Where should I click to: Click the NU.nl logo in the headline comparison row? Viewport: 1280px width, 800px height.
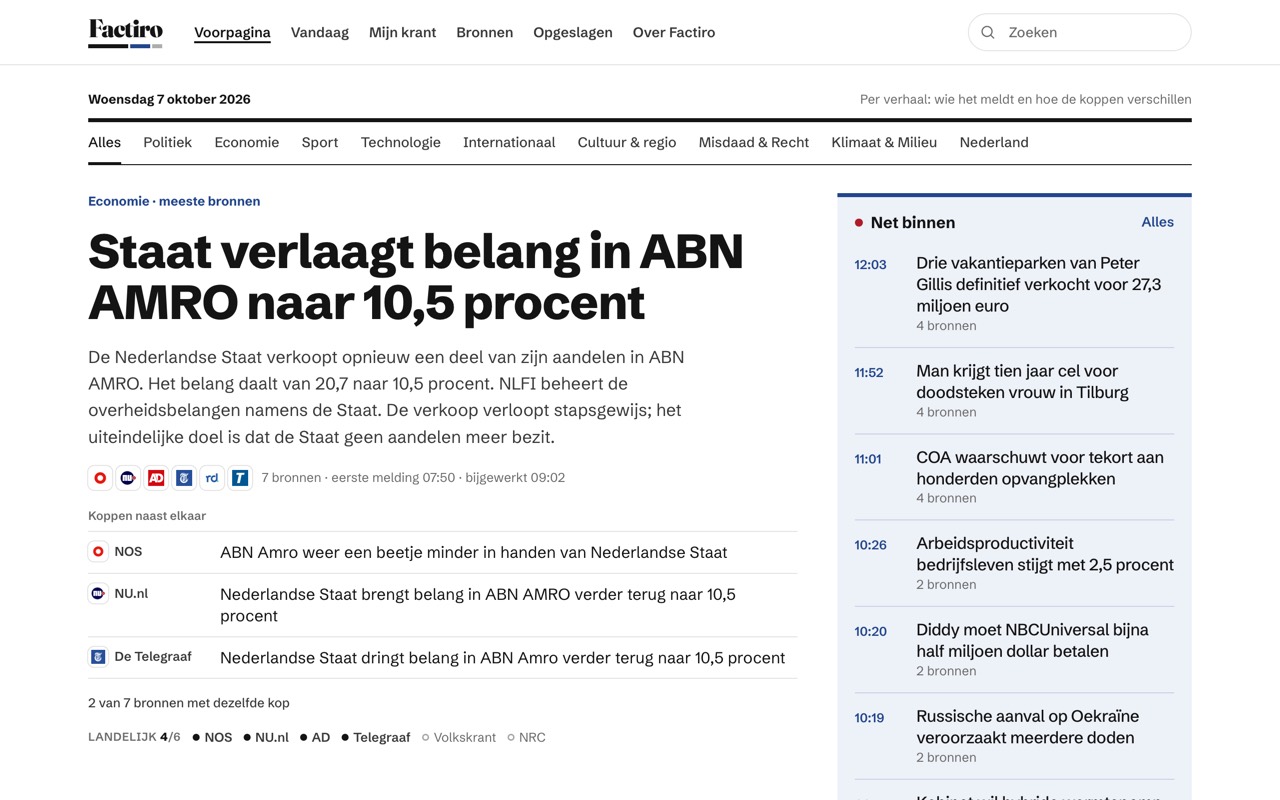(98, 593)
